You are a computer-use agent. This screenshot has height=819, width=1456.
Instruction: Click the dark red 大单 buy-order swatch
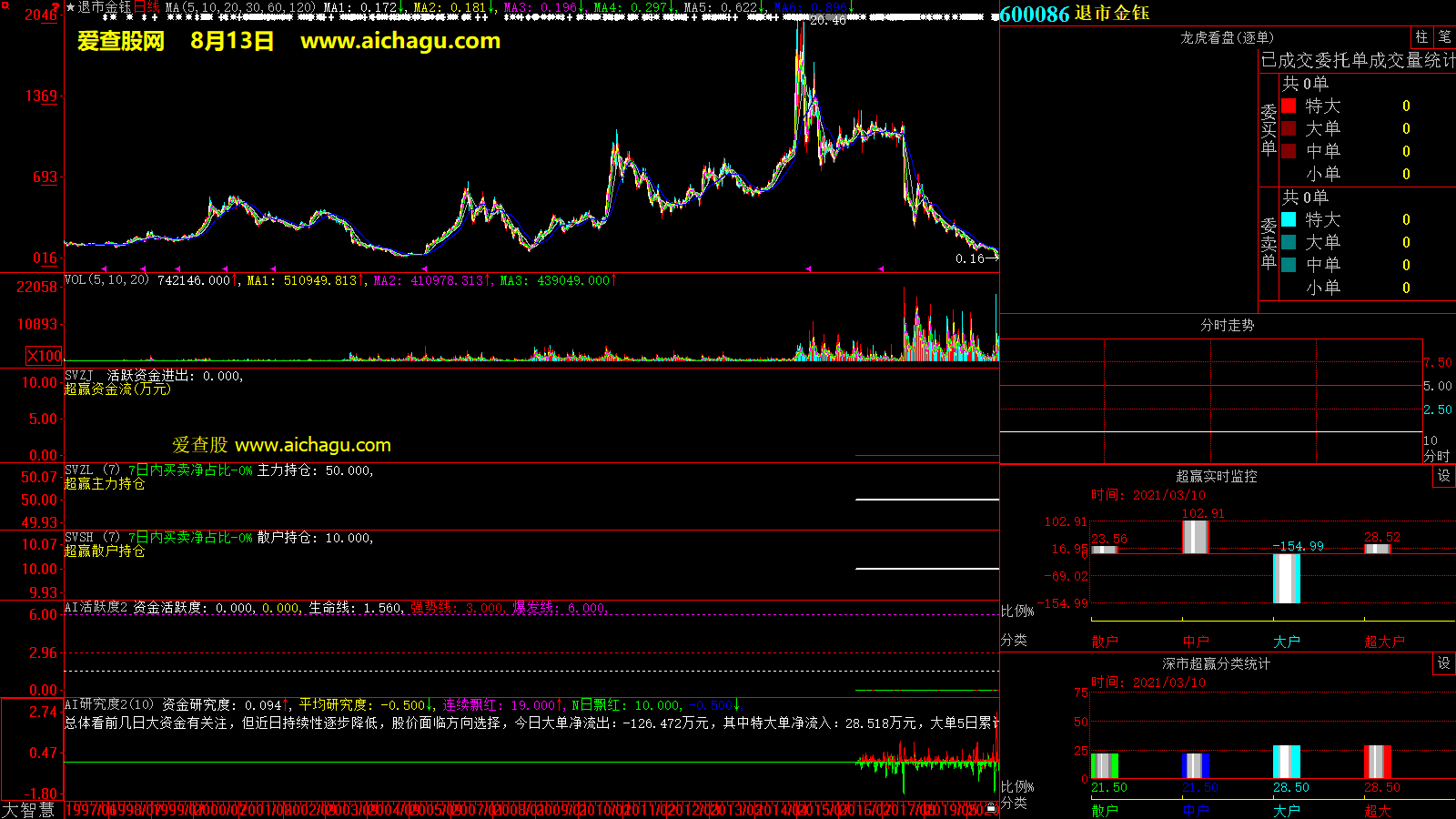point(1289,128)
